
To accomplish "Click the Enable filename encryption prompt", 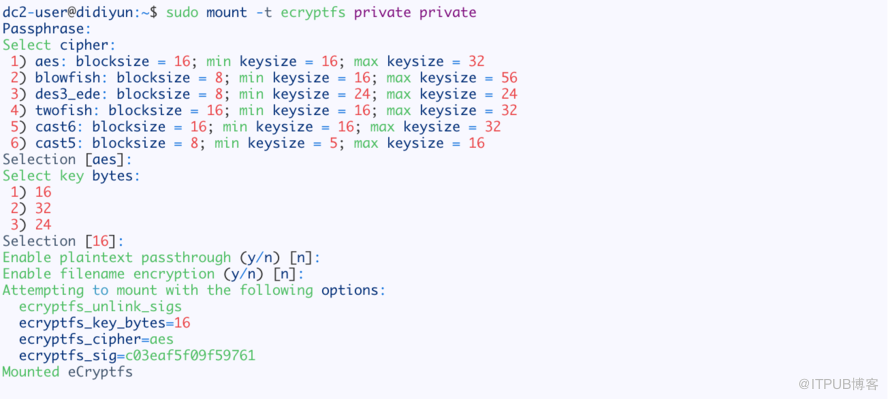I will point(153,274).
